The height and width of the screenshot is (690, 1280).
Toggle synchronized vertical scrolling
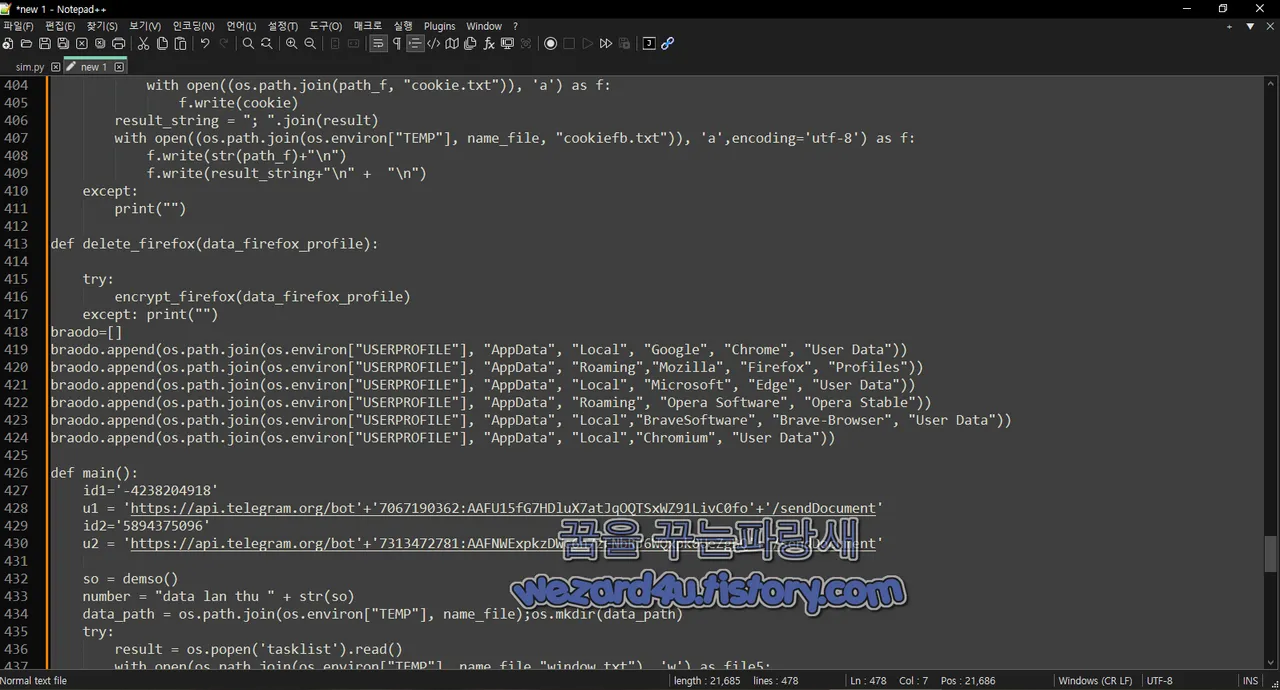pyautogui.click(x=336, y=44)
